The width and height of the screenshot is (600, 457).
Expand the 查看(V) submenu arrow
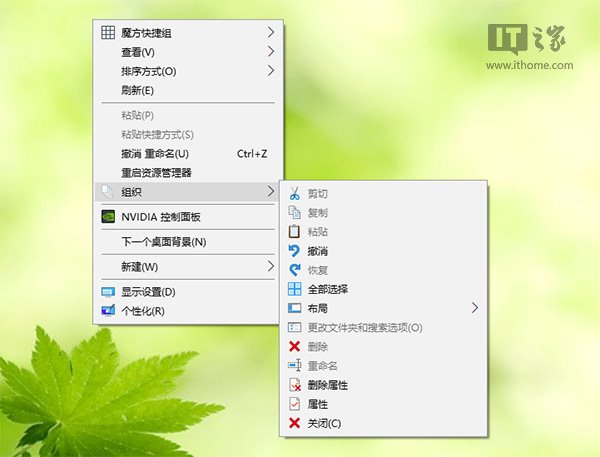pos(271,52)
